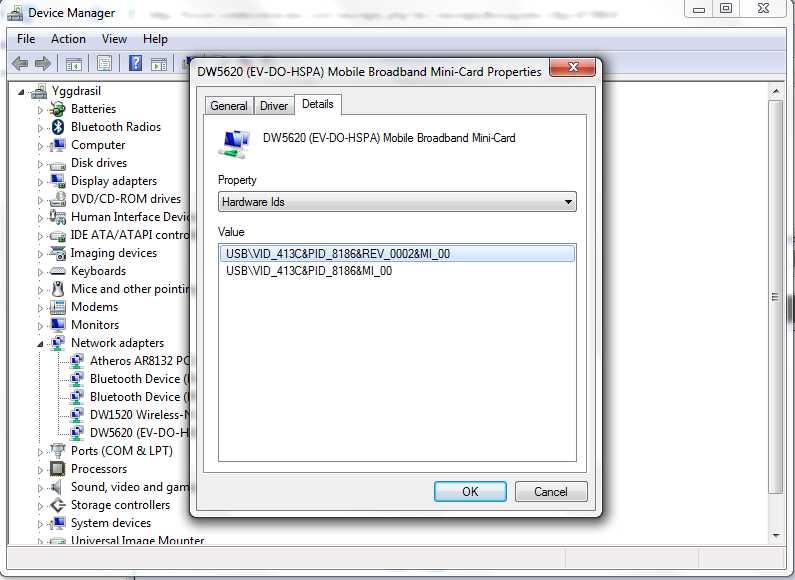Viewport: 795px width, 580px height.
Task: Collapse the Yggdrasil root node
Action: (x=21, y=92)
